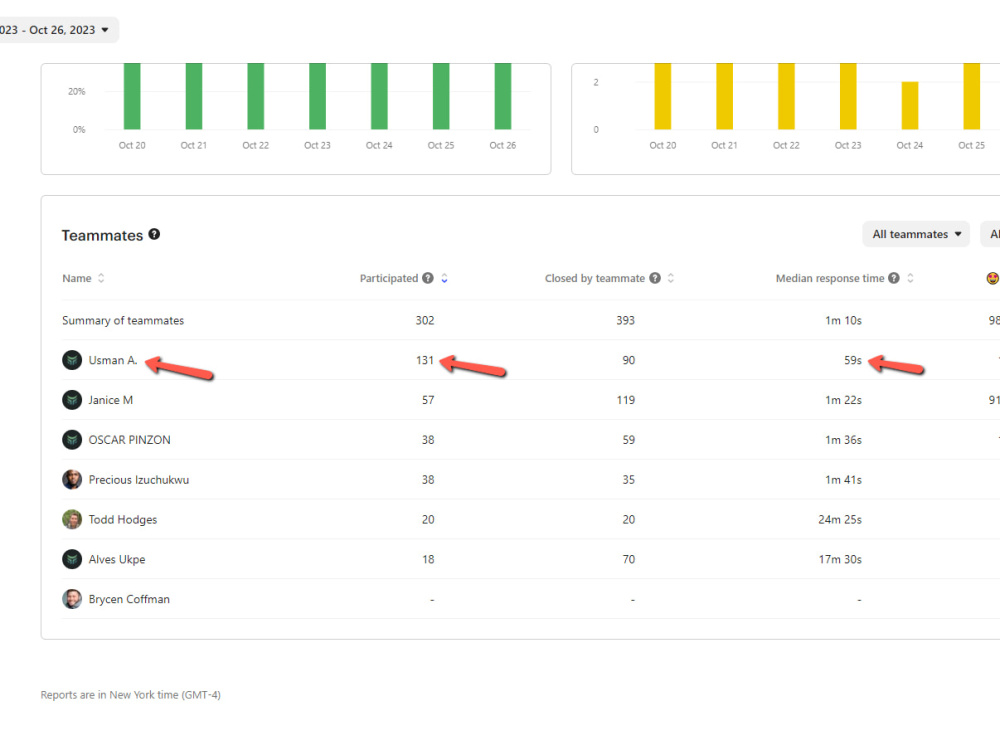This screenshot has width=1000, height=750.
Task: Click the Name column header
Action: (x=77, y=278)
